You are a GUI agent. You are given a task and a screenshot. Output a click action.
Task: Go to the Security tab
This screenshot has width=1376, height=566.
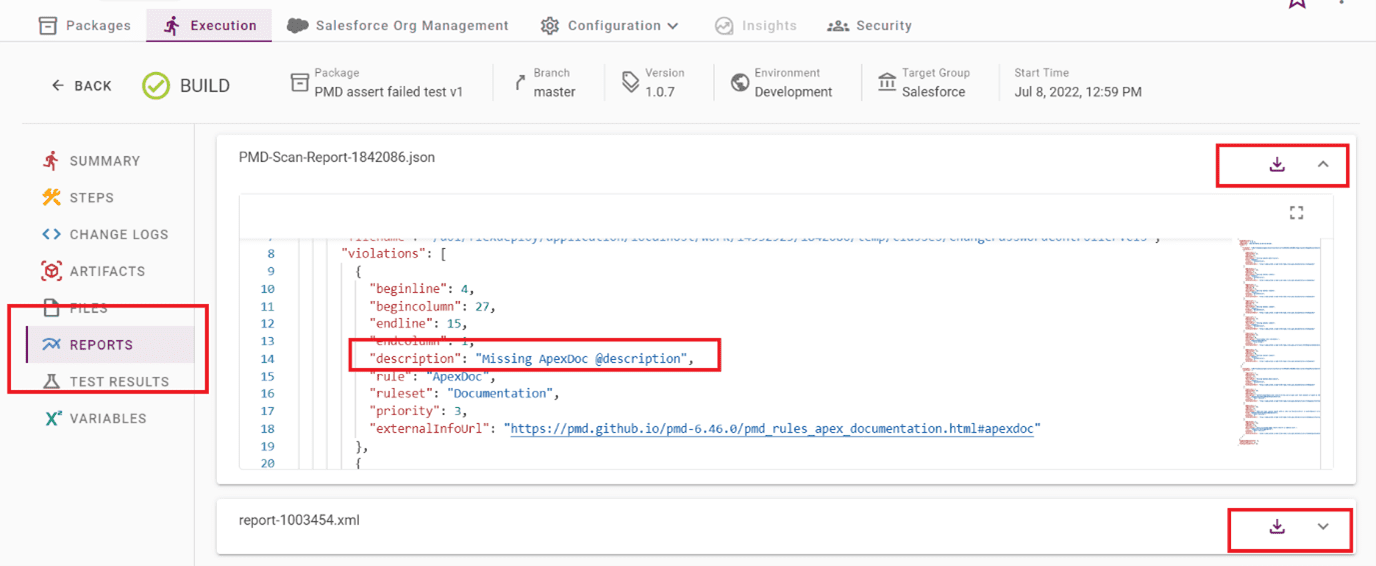[x=870, y=25]
